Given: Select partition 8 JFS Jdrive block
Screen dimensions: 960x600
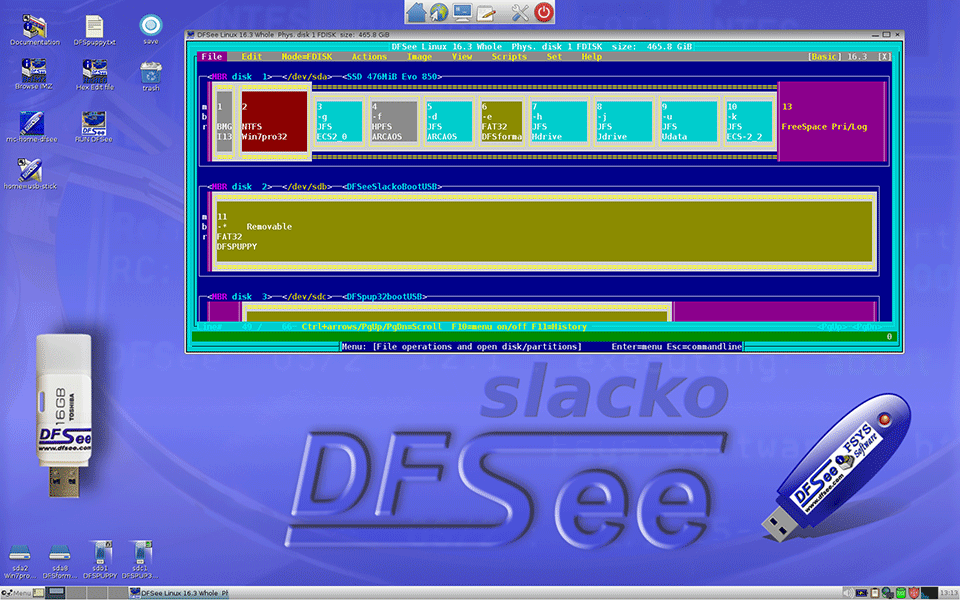Looking at the screenshot, I should (624, 122).
